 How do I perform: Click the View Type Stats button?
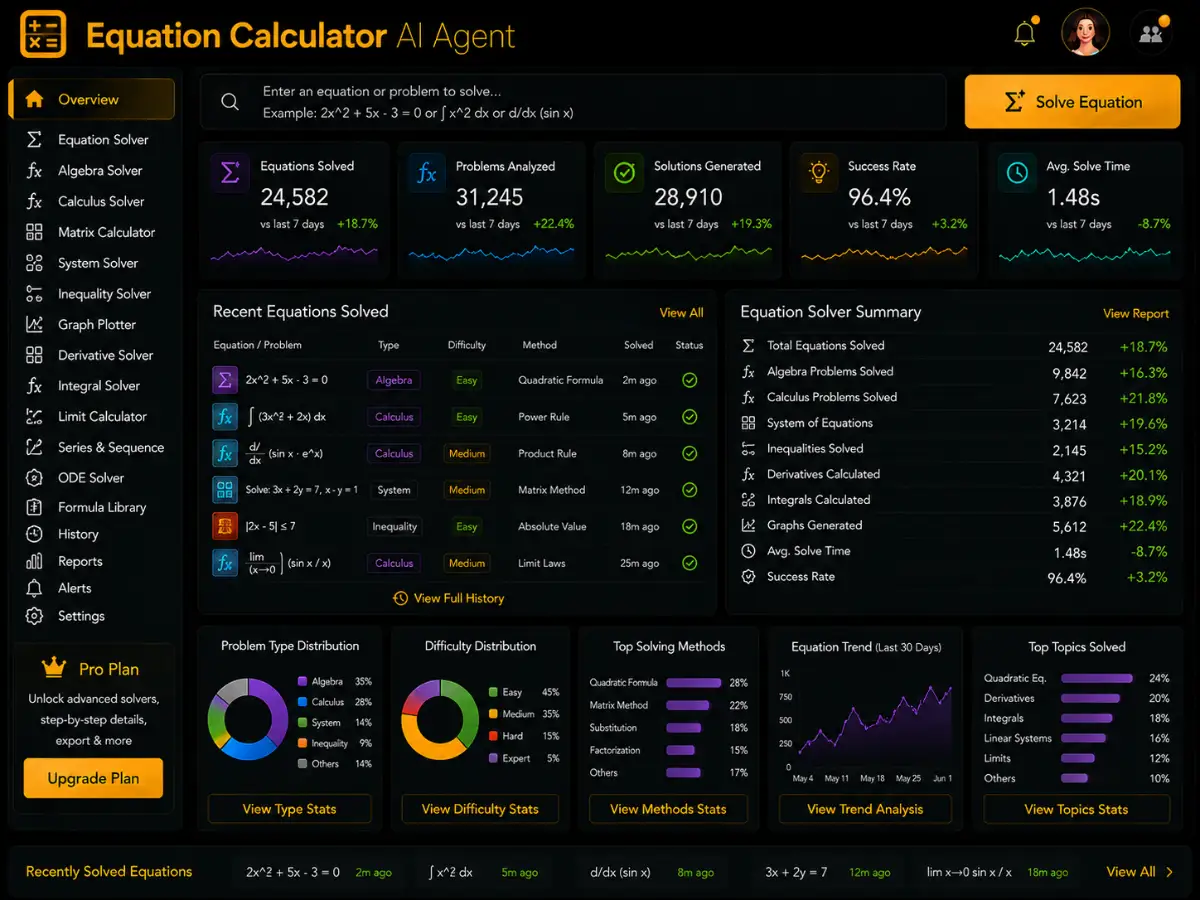coord(289,809)
